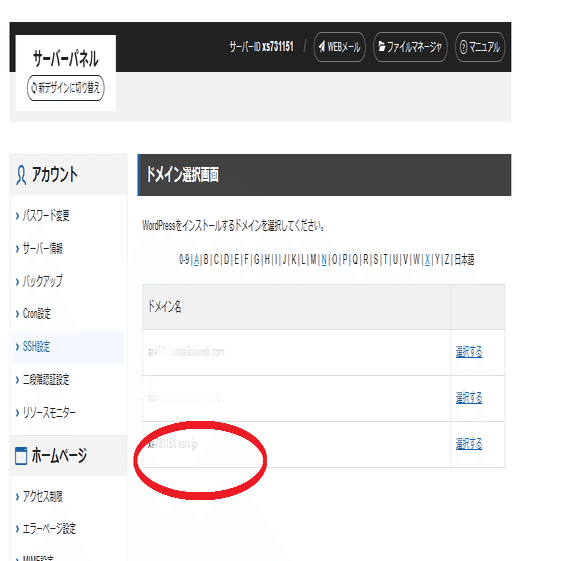Viewport: 561px width, 561px height.
Task: Open Cron設定 in the sidebar
Action: [x=36, y=313]
